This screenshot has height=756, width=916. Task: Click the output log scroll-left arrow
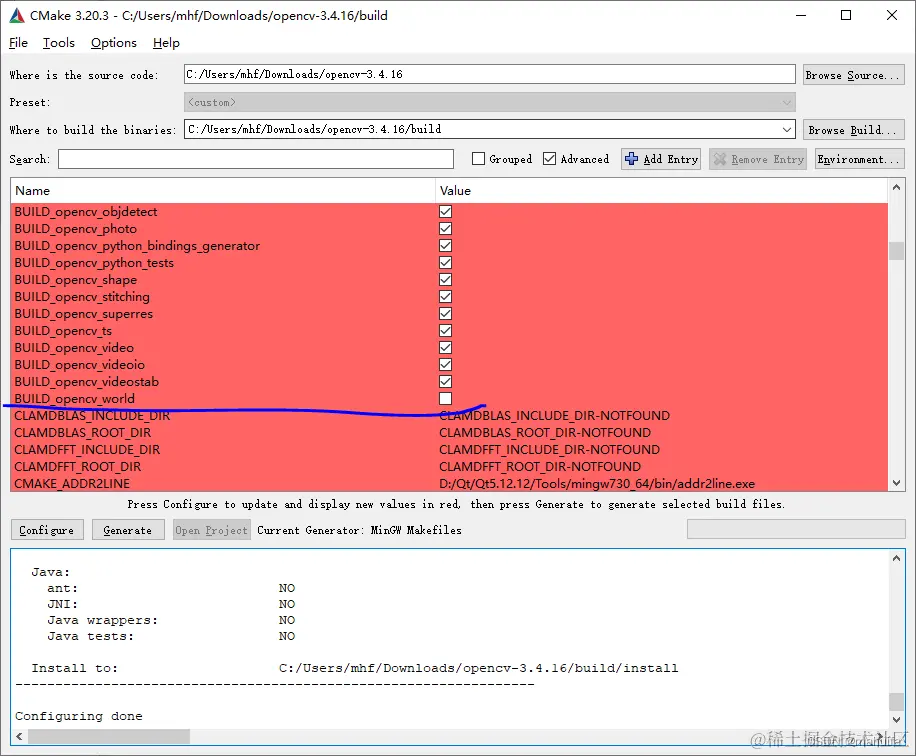(19, 736)
